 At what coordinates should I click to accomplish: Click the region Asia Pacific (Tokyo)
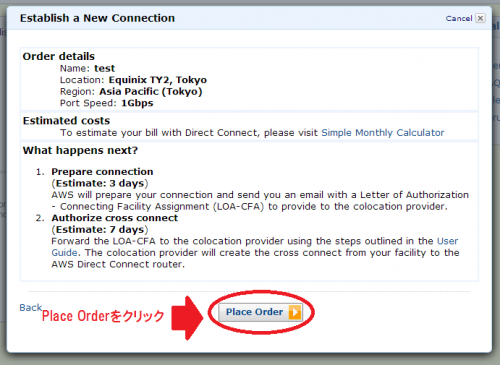pyautogui.click(x=151, y=92)
